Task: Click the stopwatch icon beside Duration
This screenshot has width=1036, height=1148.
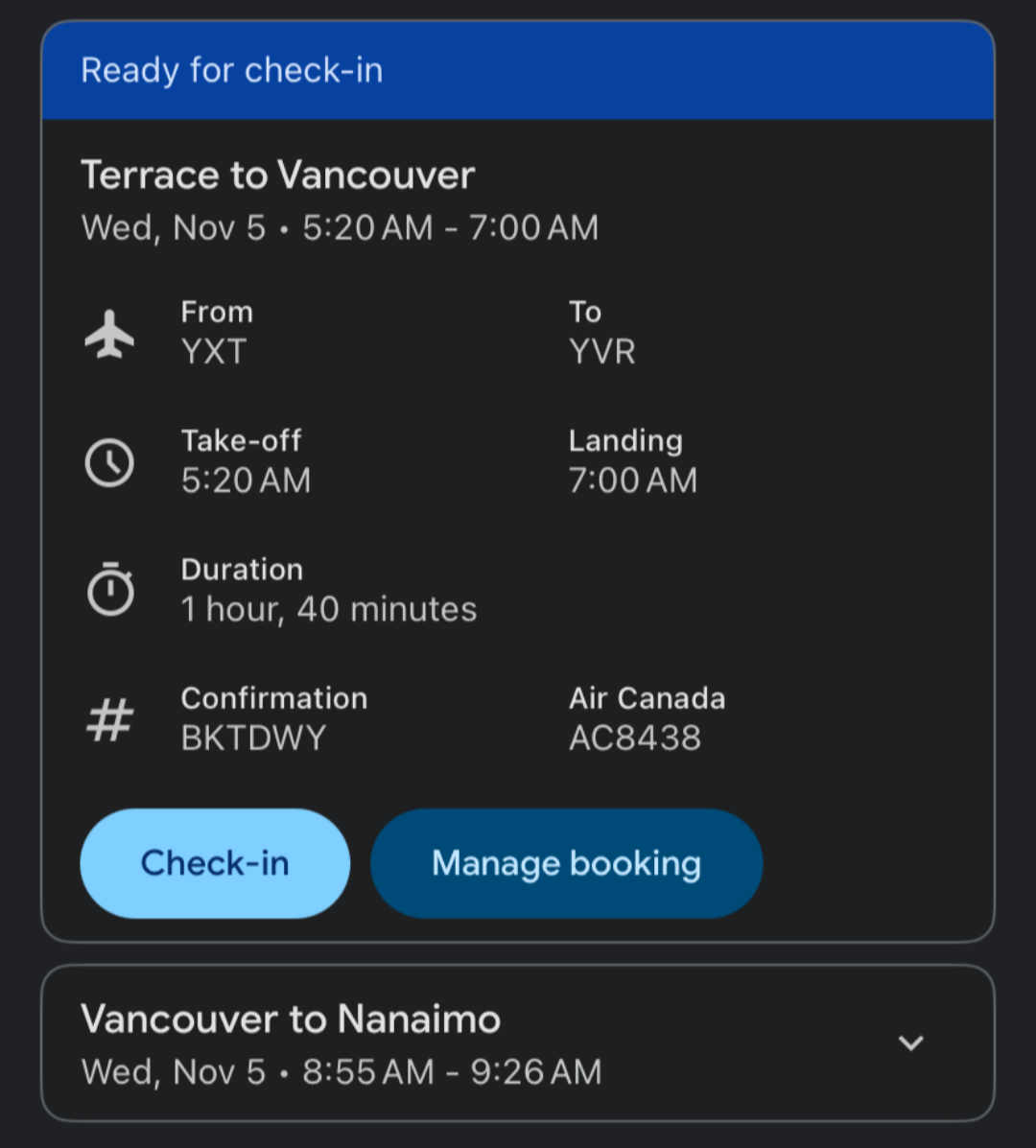Action: (109, 590)
